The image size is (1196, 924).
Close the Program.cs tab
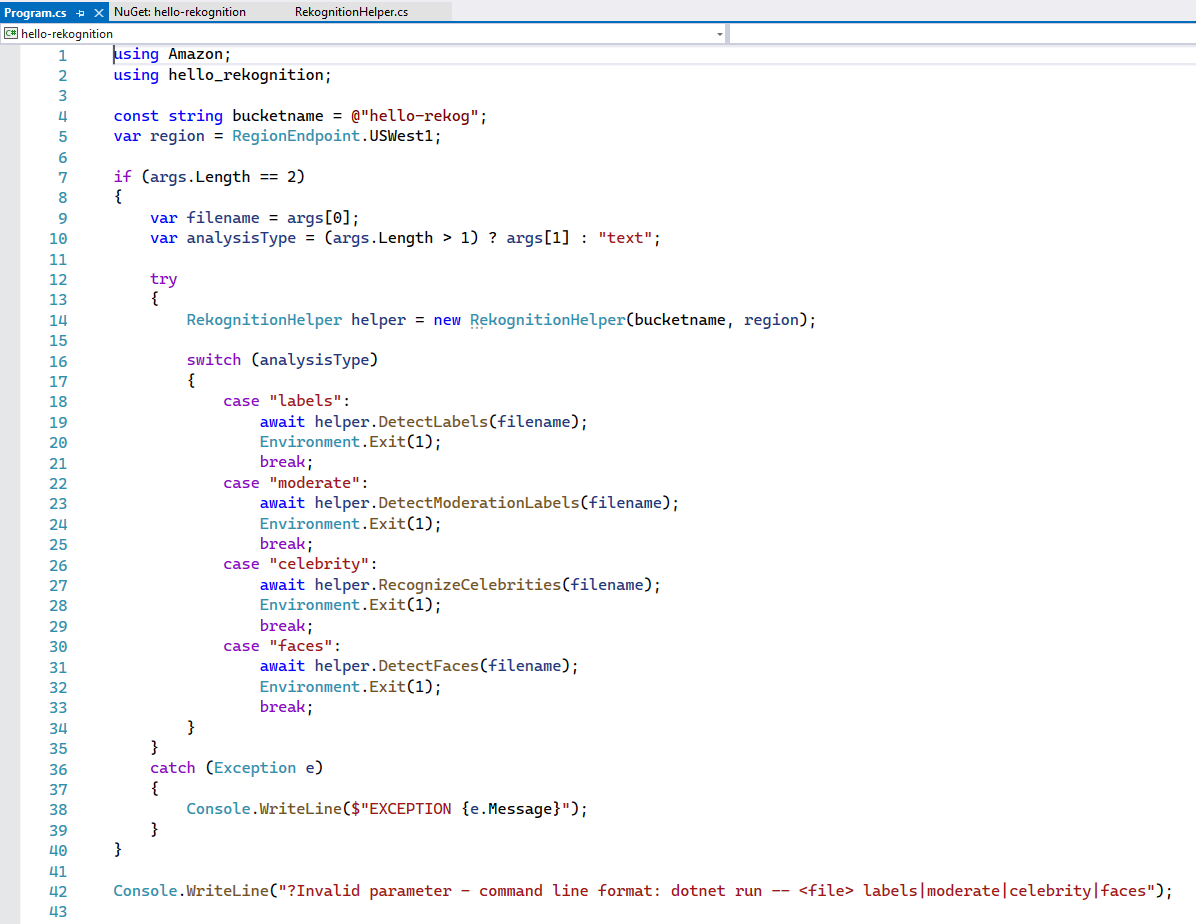[98, 13]
